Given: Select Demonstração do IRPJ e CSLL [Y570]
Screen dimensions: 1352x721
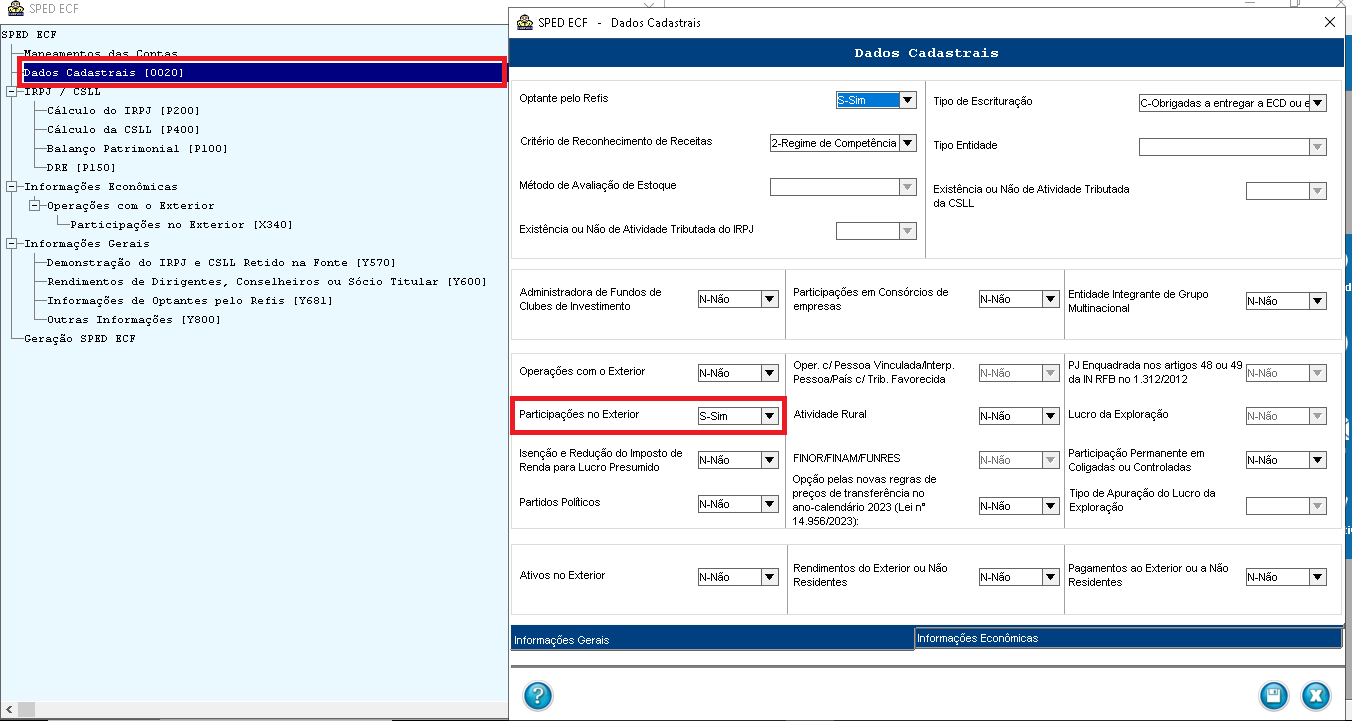Looking at the screenshot, I should pyautogui.click(x=222, y=262).
